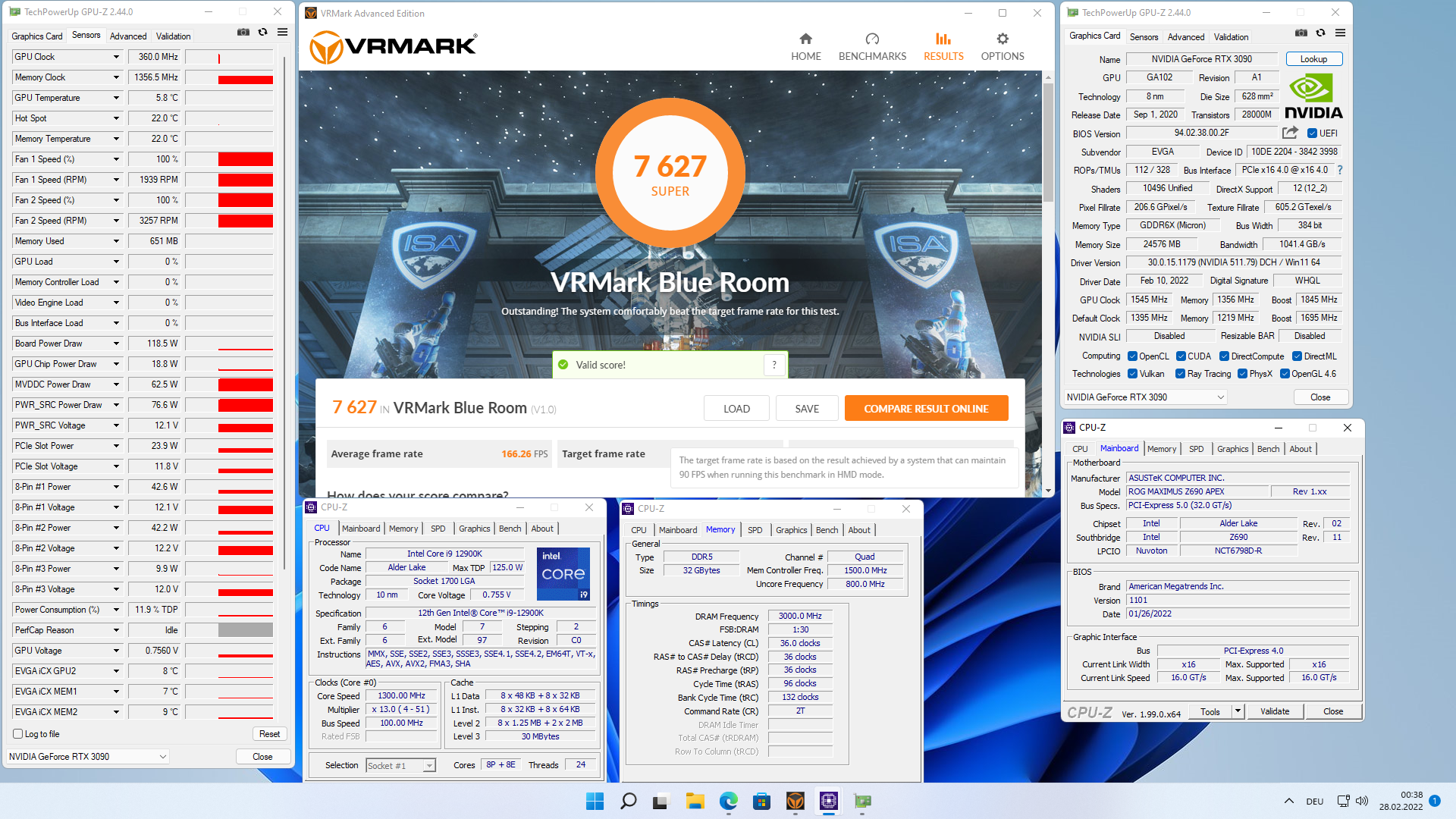Open Task View on taskbar
1456x819 pixels.
(661, 801)
